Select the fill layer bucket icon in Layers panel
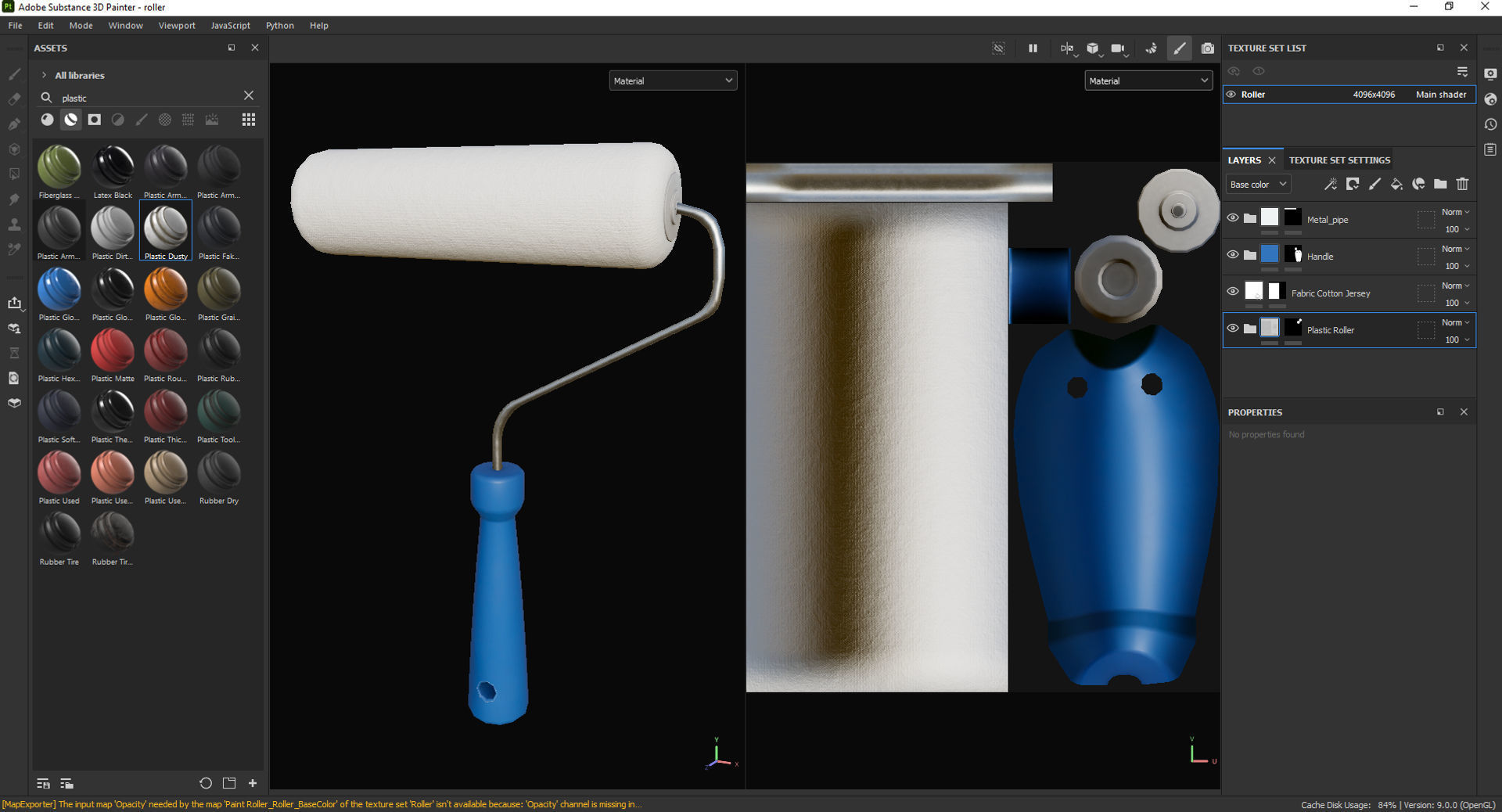This screenshot has width=1502, height=812. coord(1396,185)
